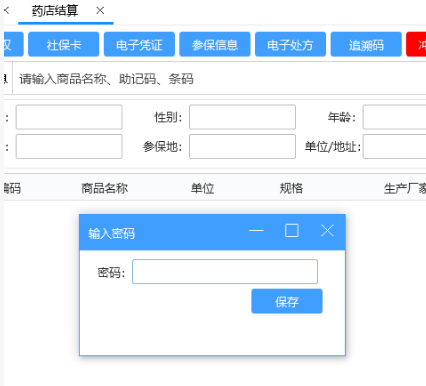
Task: Click the 追溯码 button
Action: 366,44
